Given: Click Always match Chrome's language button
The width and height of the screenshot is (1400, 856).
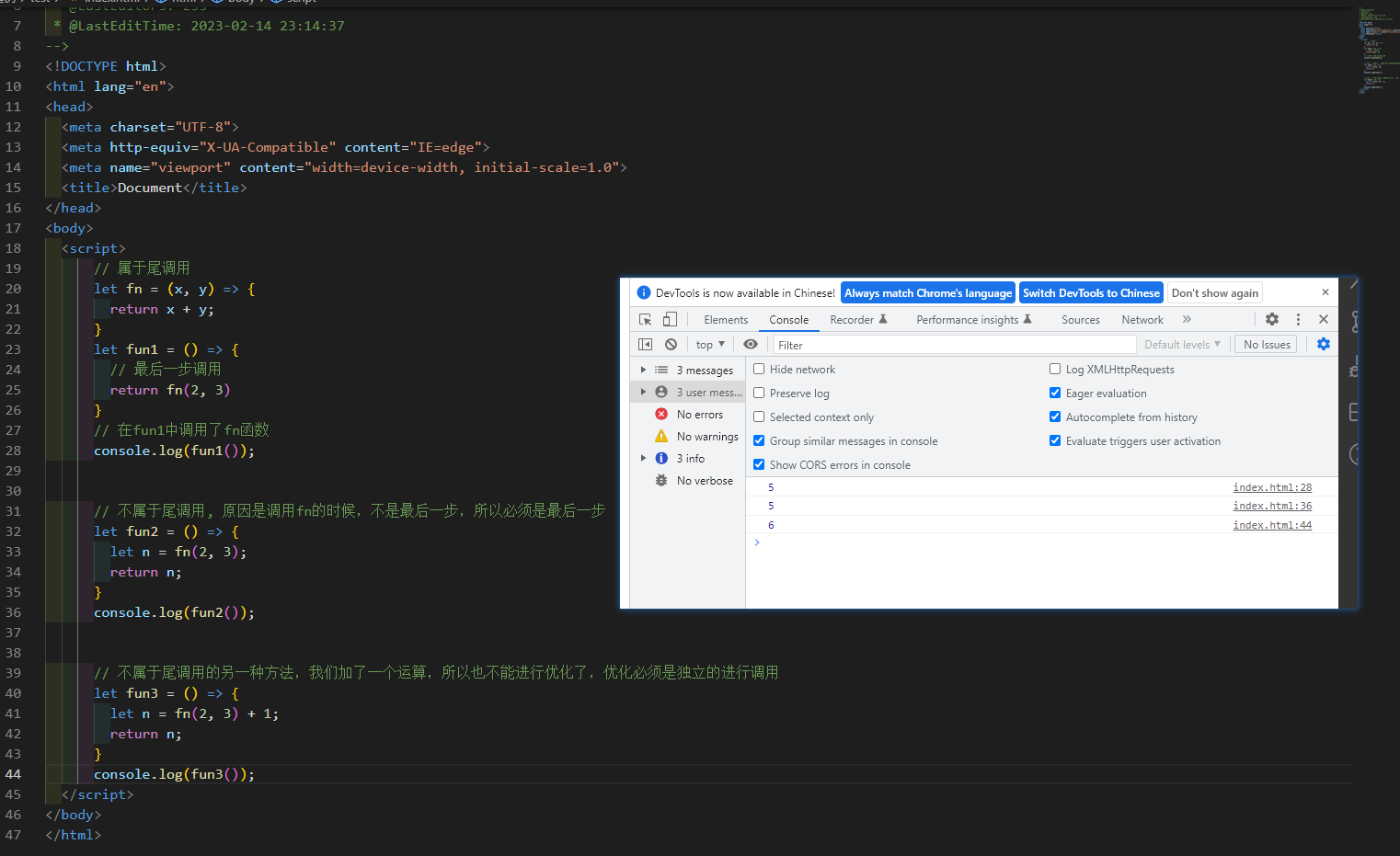Looking at the screenshot, I should (928, 292).
